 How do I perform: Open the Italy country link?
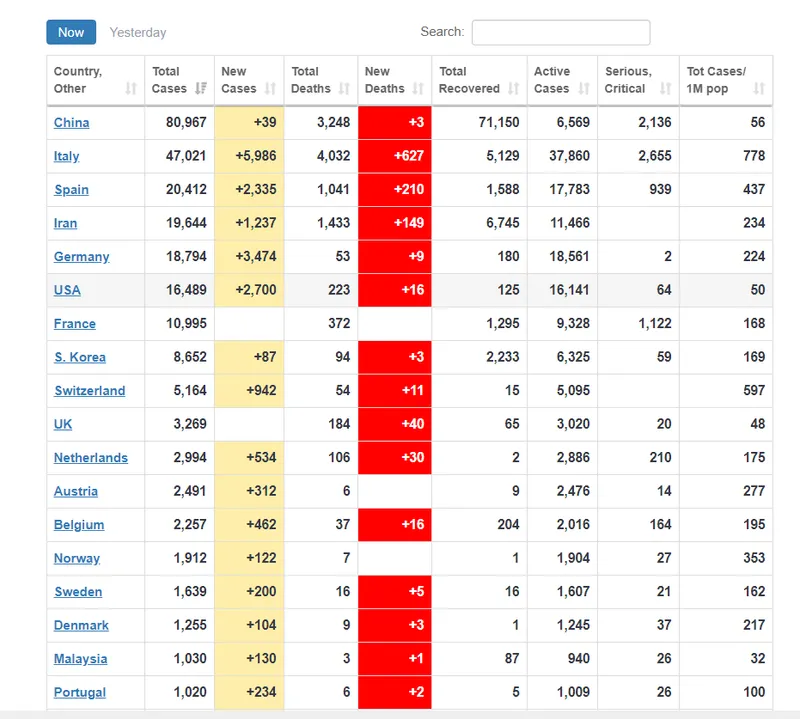click(66, 156)
